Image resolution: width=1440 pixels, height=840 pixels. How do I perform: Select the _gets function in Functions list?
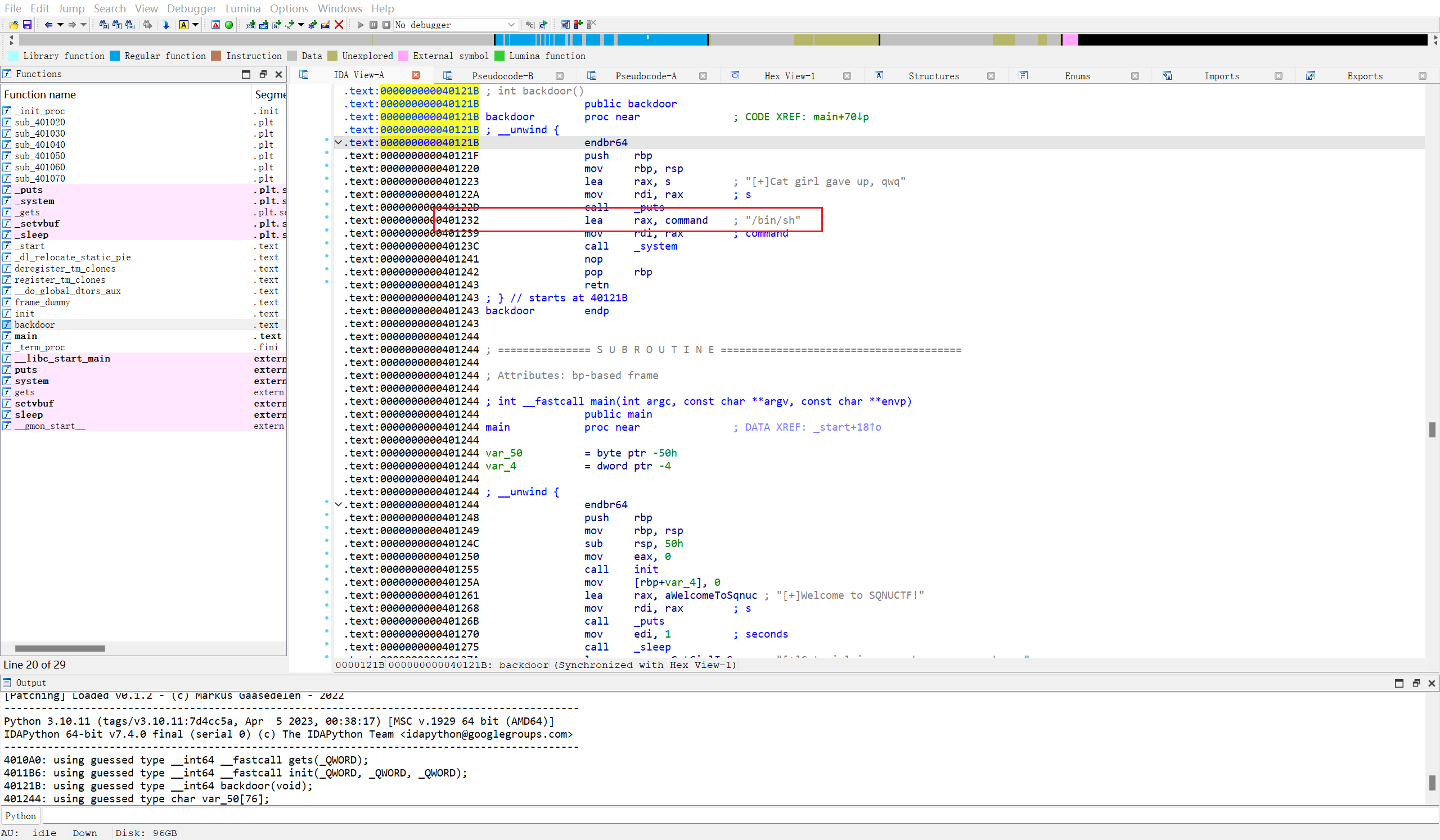(x=143, y=213)
